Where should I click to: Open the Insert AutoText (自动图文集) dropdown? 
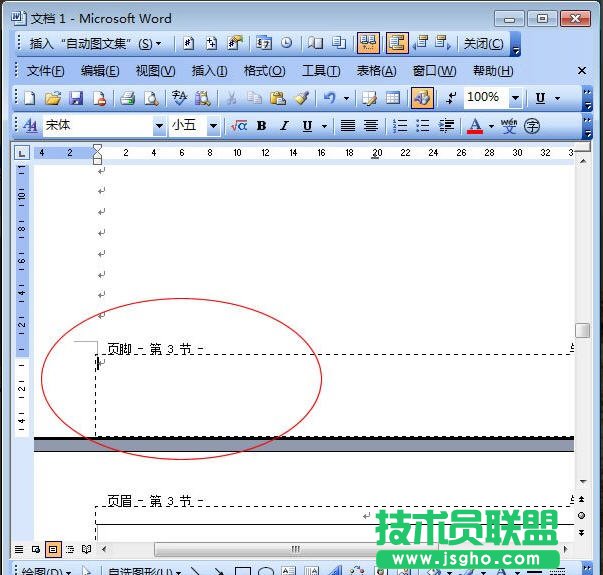(95, 43)
